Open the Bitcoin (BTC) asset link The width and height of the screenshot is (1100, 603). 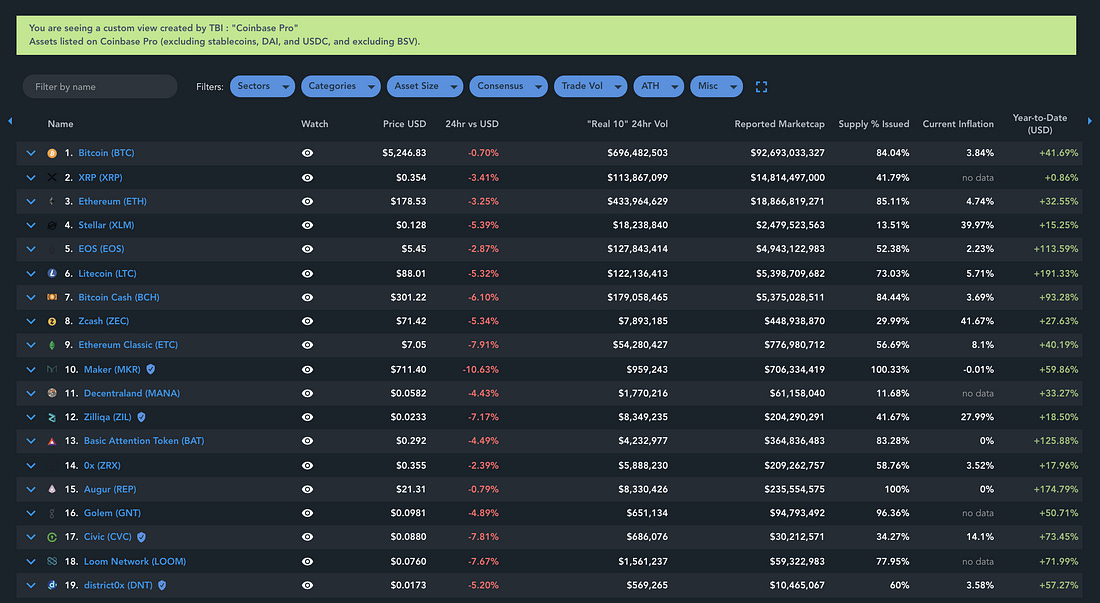pyautogui.click(x=106, y=153)
